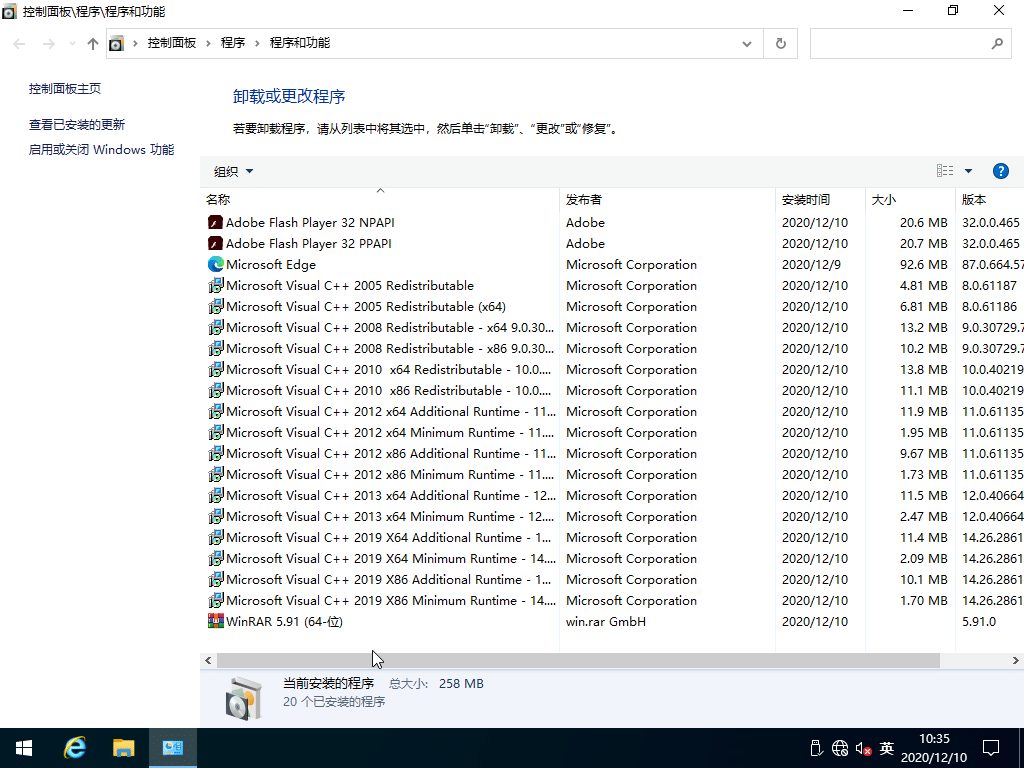Click the refresh icon in the address bar
1024x768 pixels.
780,44
